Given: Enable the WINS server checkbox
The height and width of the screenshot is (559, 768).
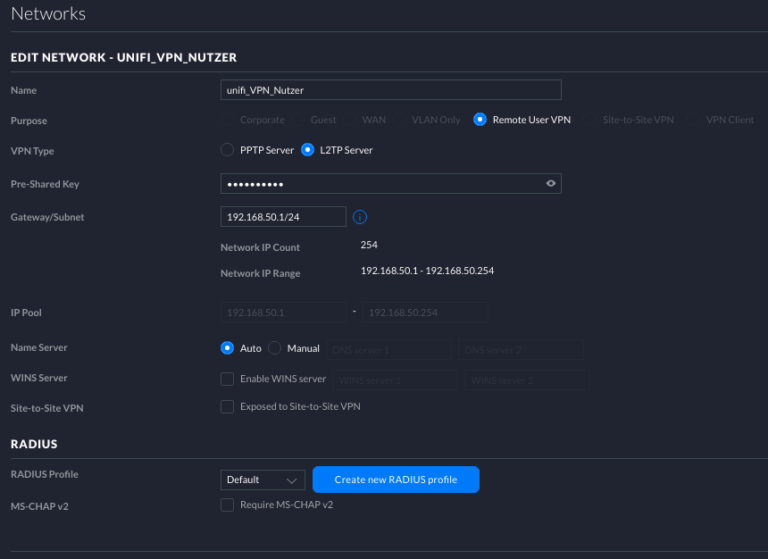Looking at the screenshot, I should click(x=227, y=379).
